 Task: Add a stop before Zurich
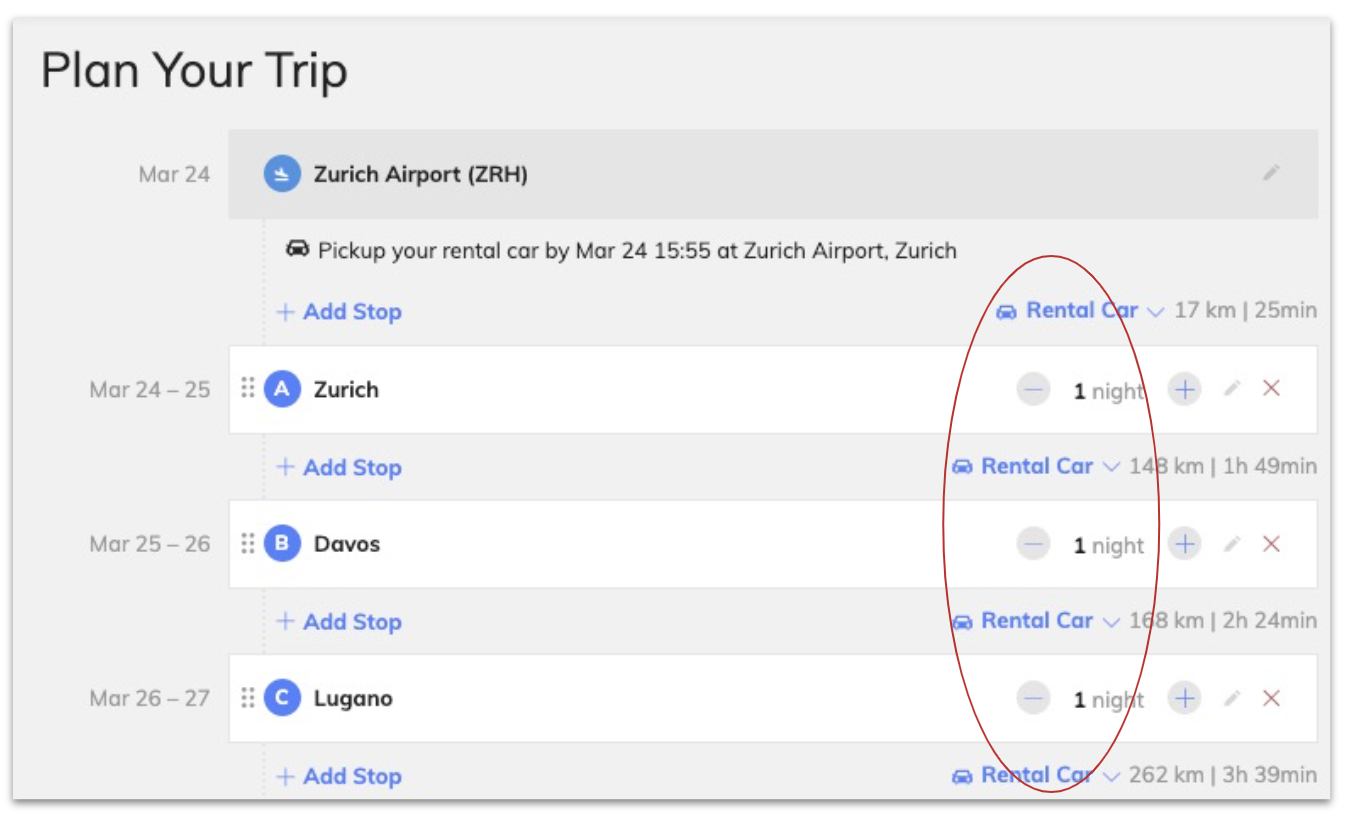coord(339,312)
